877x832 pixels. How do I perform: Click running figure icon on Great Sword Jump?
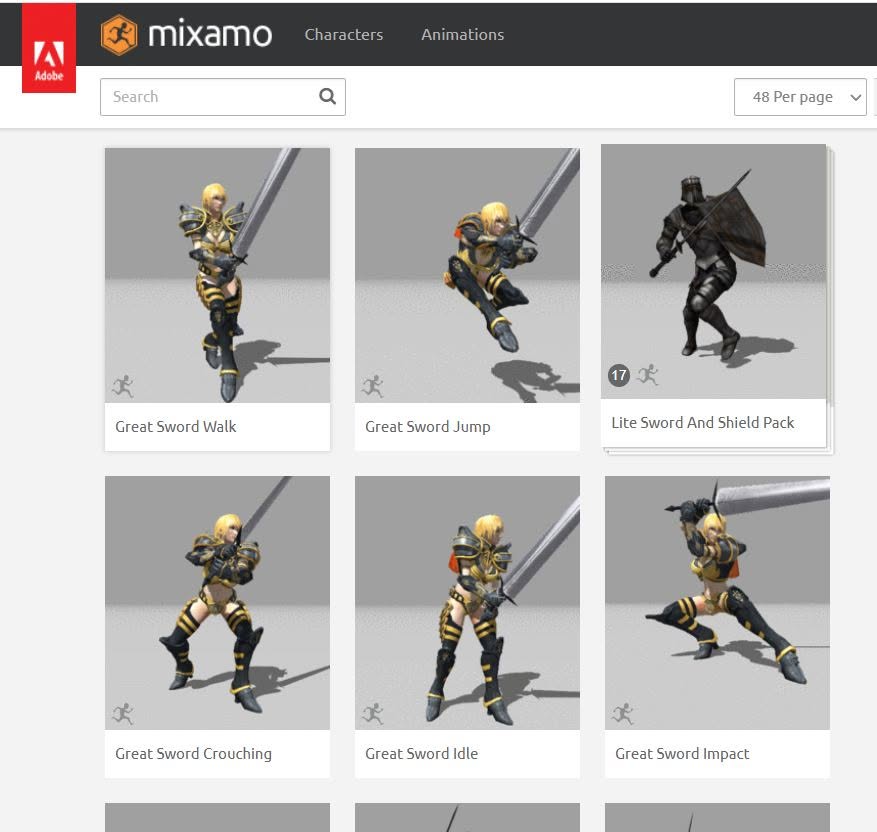373,386
